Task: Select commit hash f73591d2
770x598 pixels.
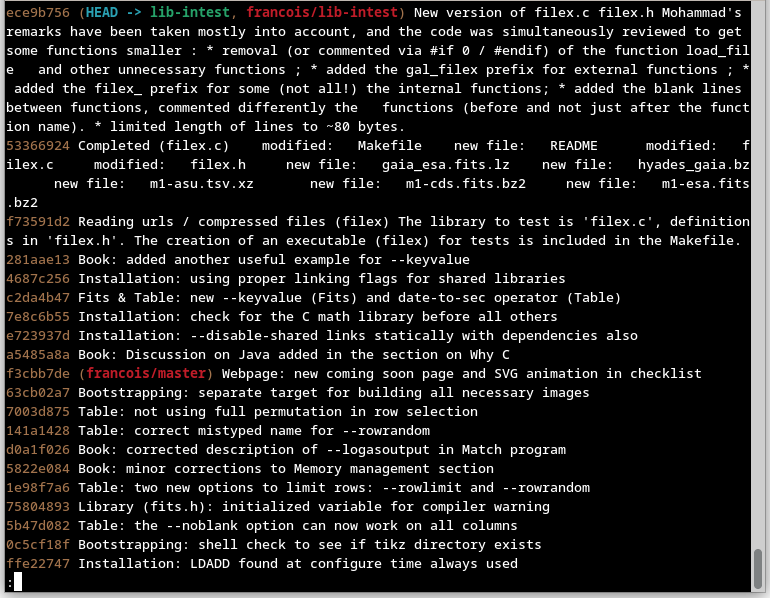Action: coord(38,222)
